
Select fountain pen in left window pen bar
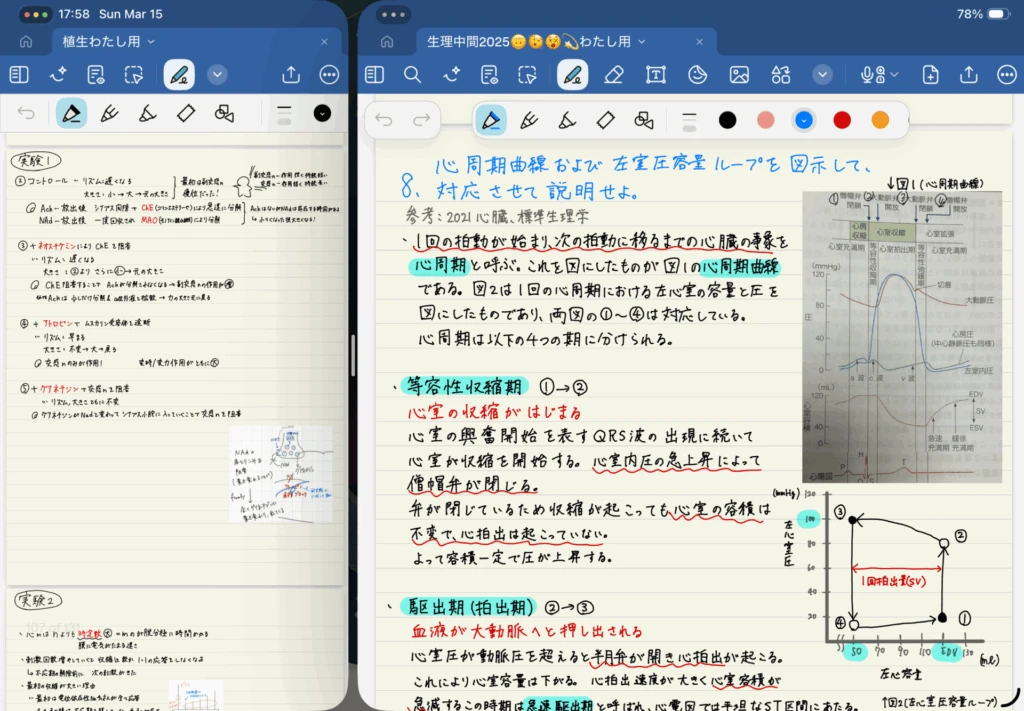point(71,114)
